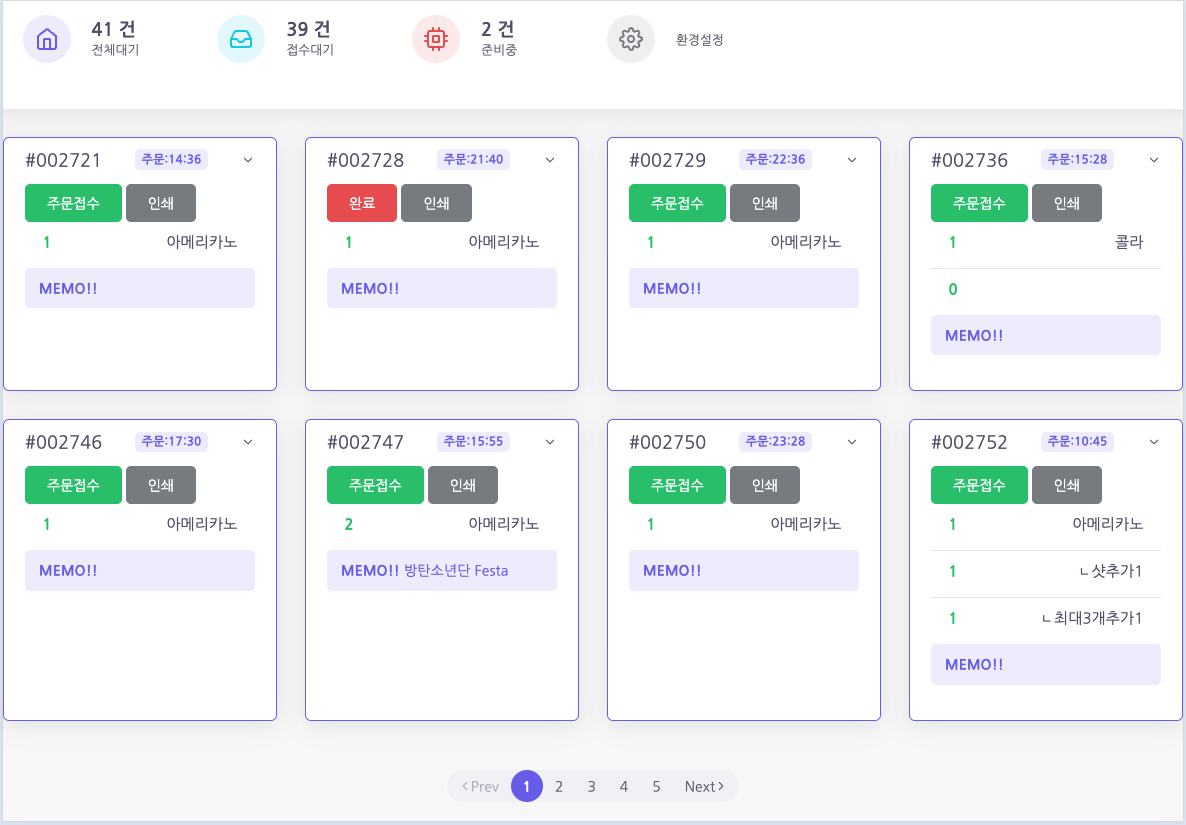The image size is (1186, 825).
Task: Expand order #002728 chevron arrow
Action: (550, 160)
